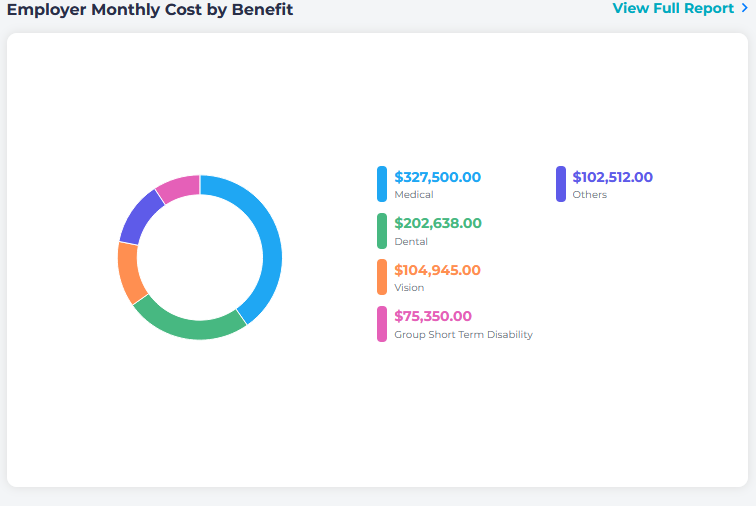Screen dimensions: 756x506
Task: Click the orange Vision legend swatch
Action: [382, 277]
